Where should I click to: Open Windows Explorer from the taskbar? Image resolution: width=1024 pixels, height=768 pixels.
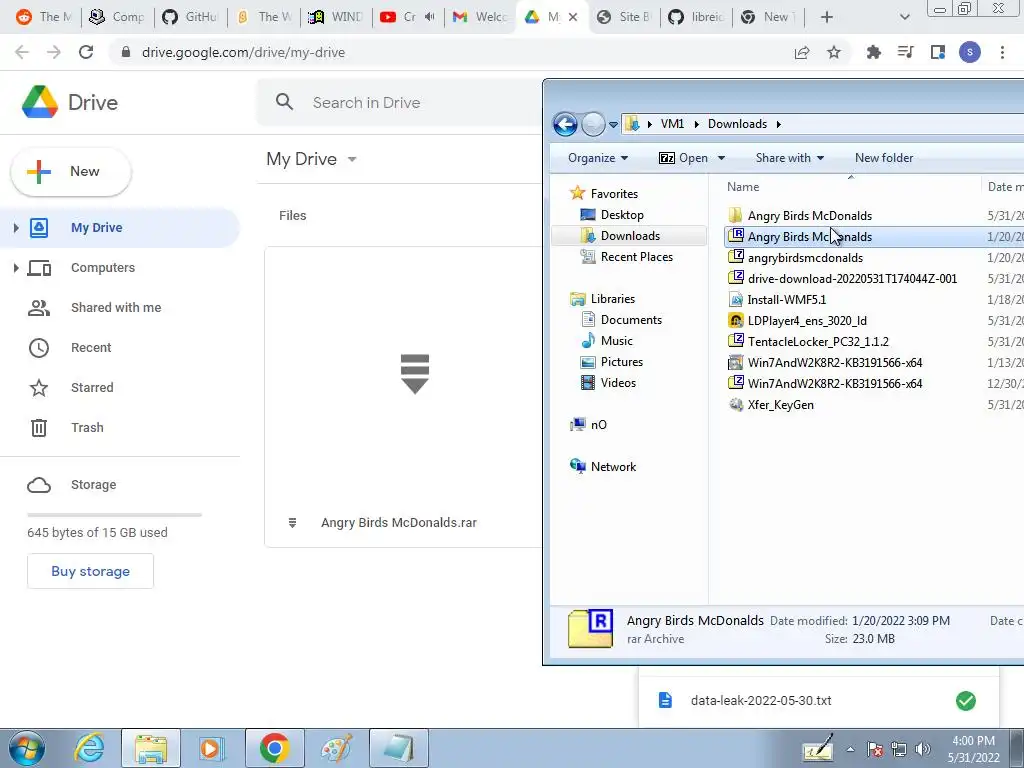click(151, 748)
